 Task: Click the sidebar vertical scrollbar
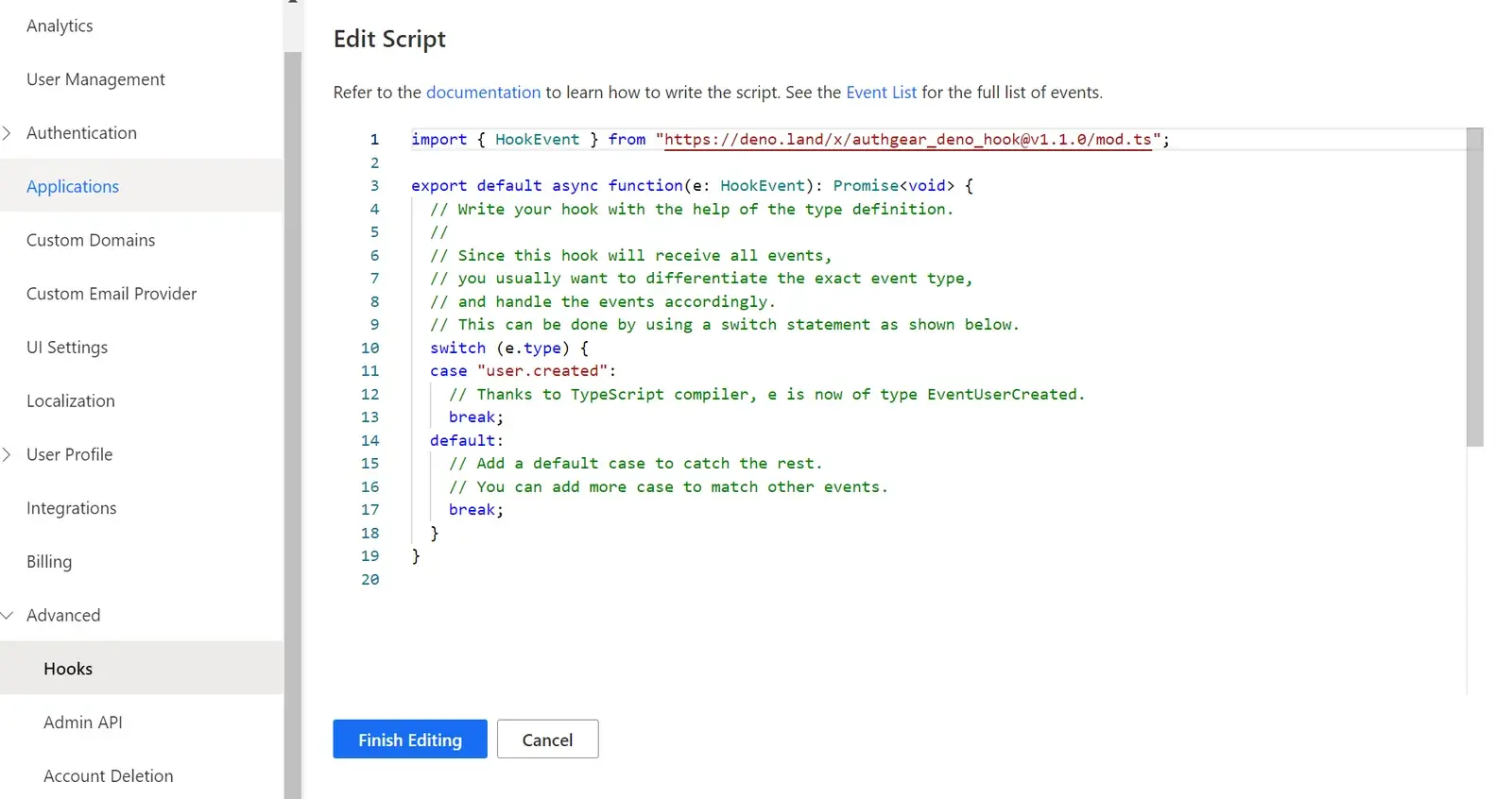point(292,425)
